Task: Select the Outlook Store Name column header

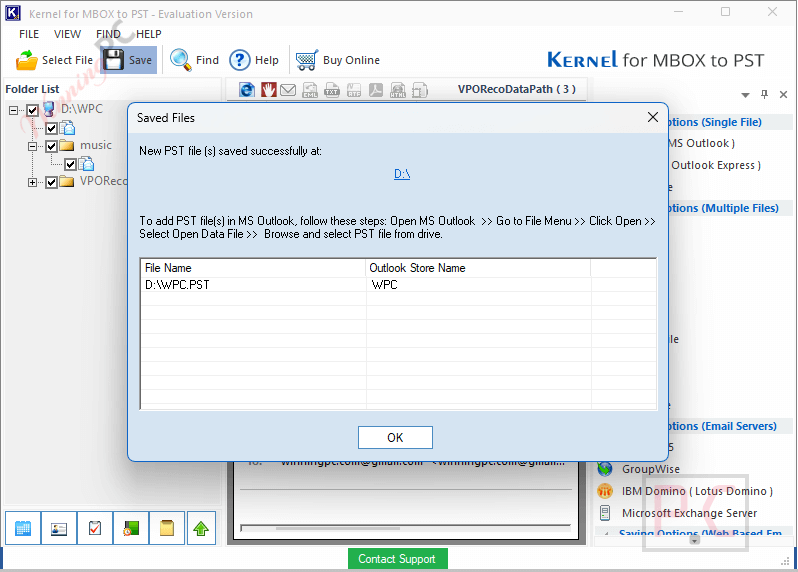Action: (x=478, y=268)
